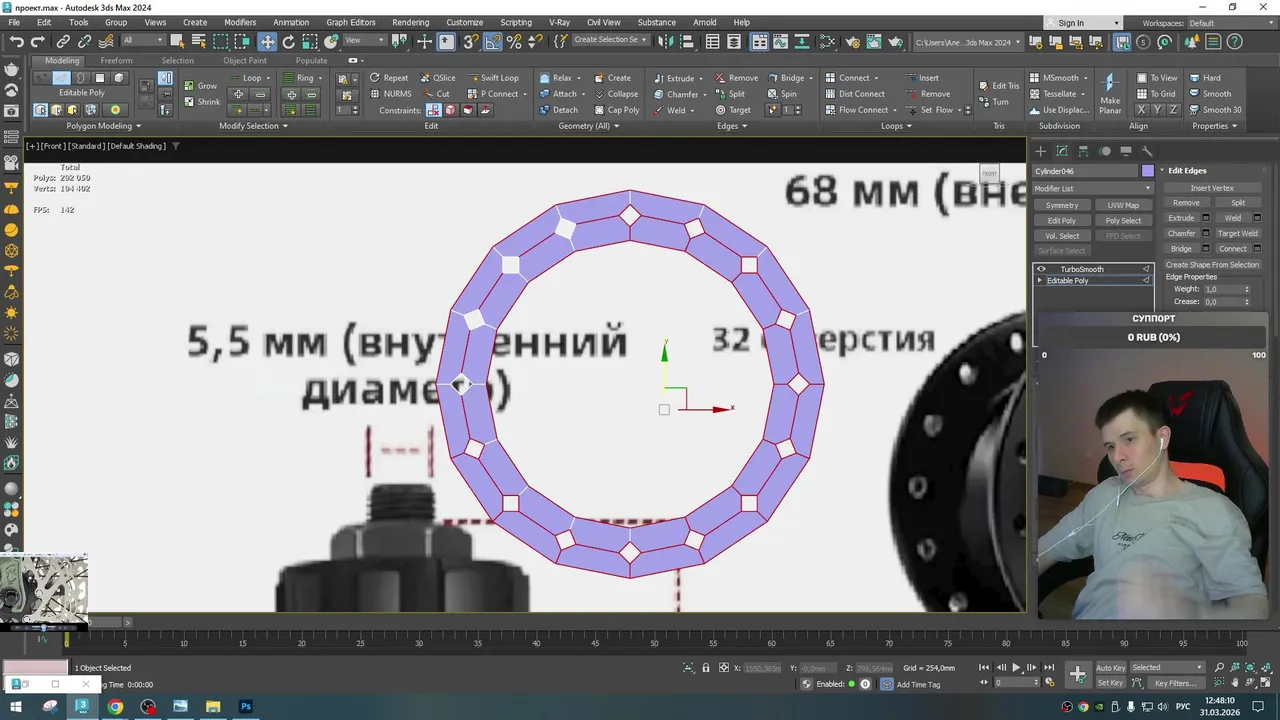Open the V-Ray menu
Image resolution: width=1280 pixels, height=720 pixels.
(560, 22)
